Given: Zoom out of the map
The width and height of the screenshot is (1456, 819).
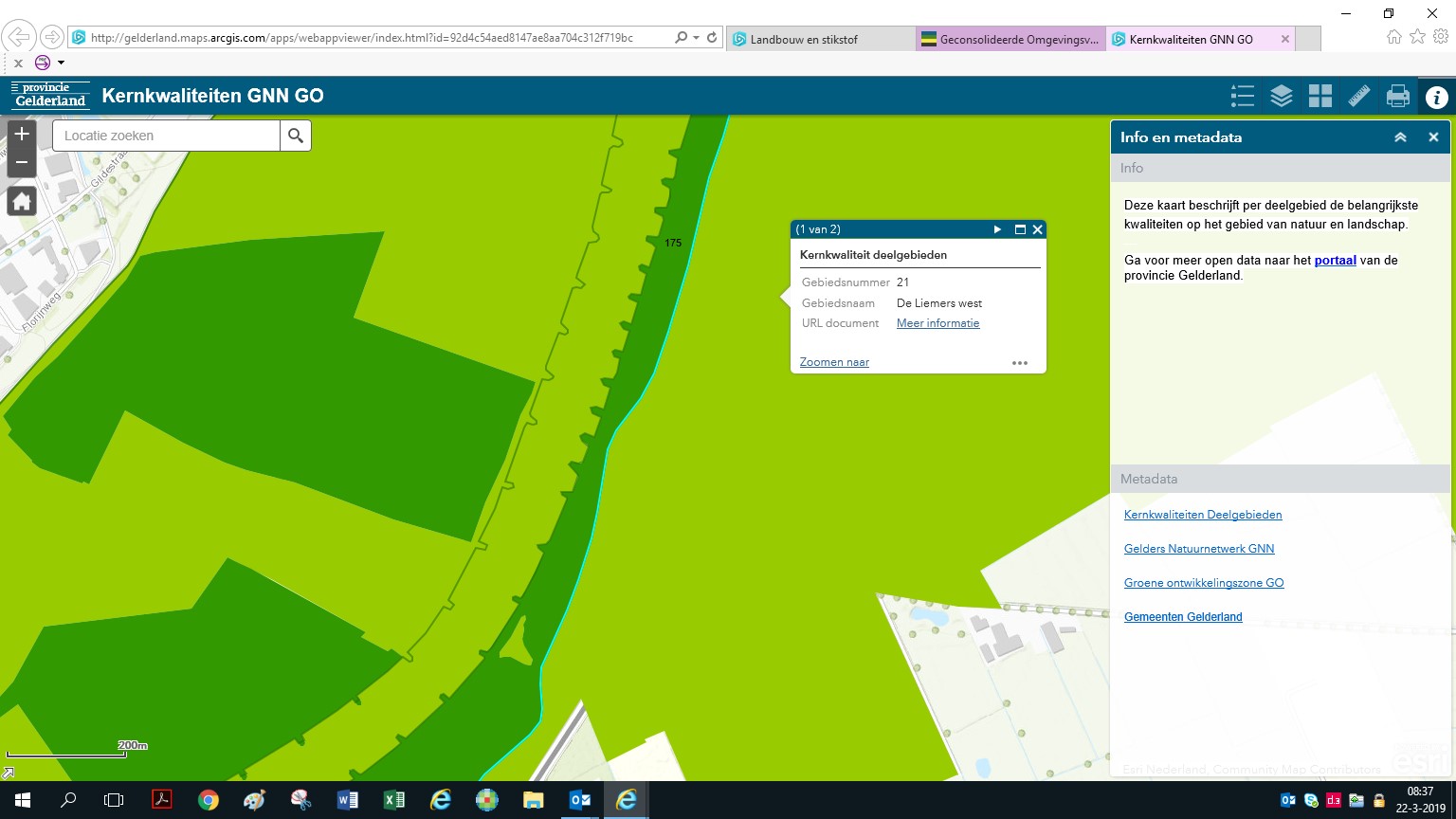Looking at the screenshot, I should click(x=22, y=162).
